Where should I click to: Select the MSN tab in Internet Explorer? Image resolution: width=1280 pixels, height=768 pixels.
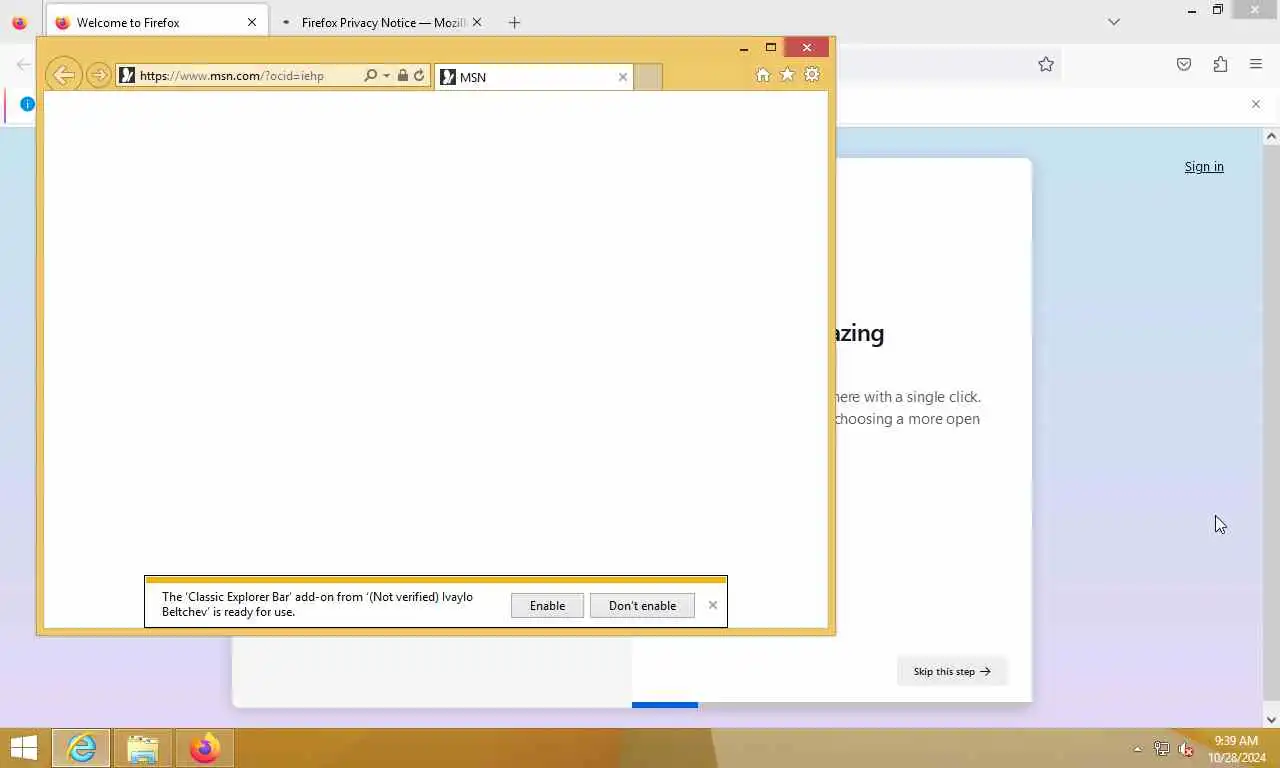[x=535, y=77]
